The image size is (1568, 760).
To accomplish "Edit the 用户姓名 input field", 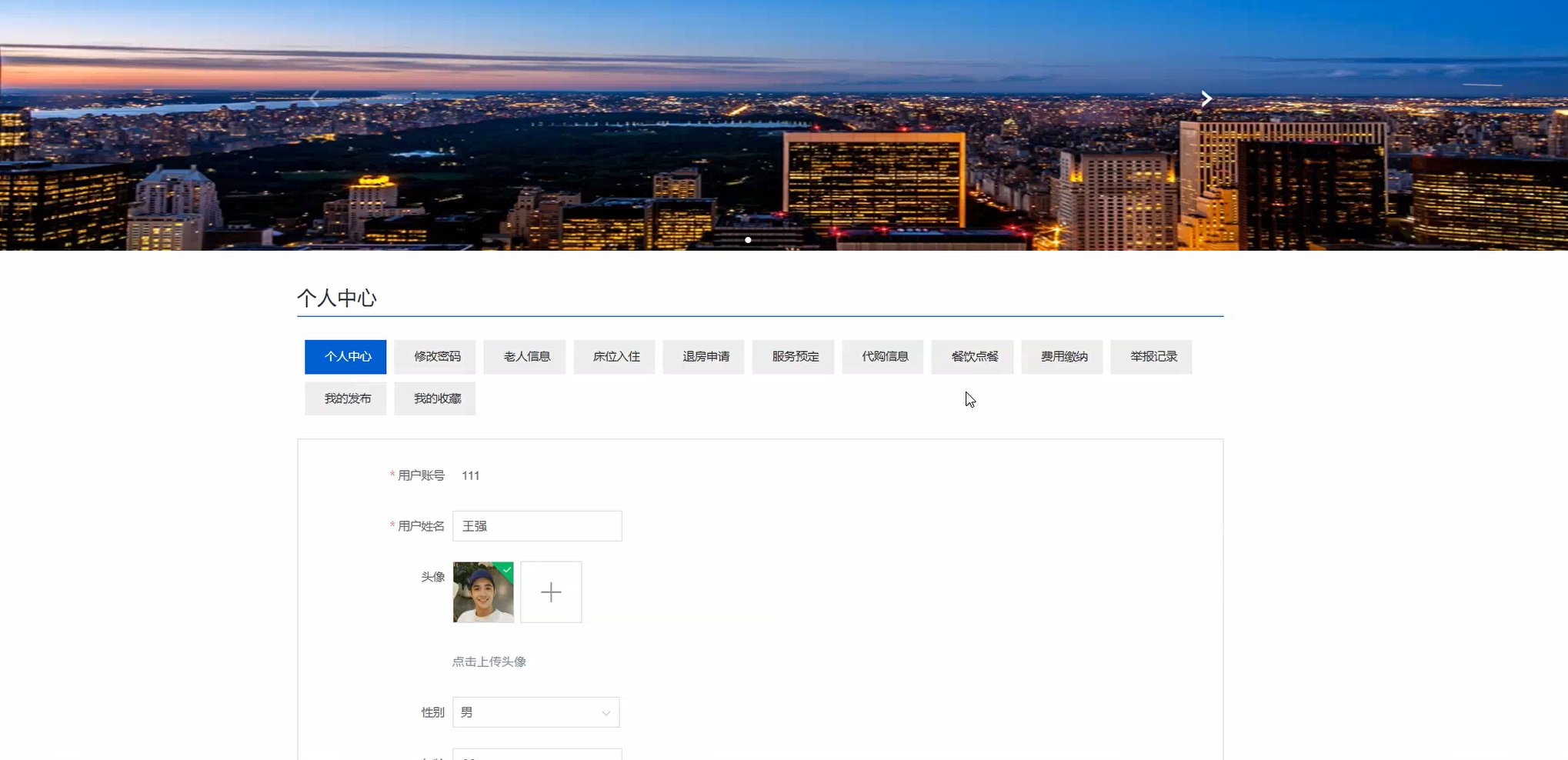I will coord(537,526).
